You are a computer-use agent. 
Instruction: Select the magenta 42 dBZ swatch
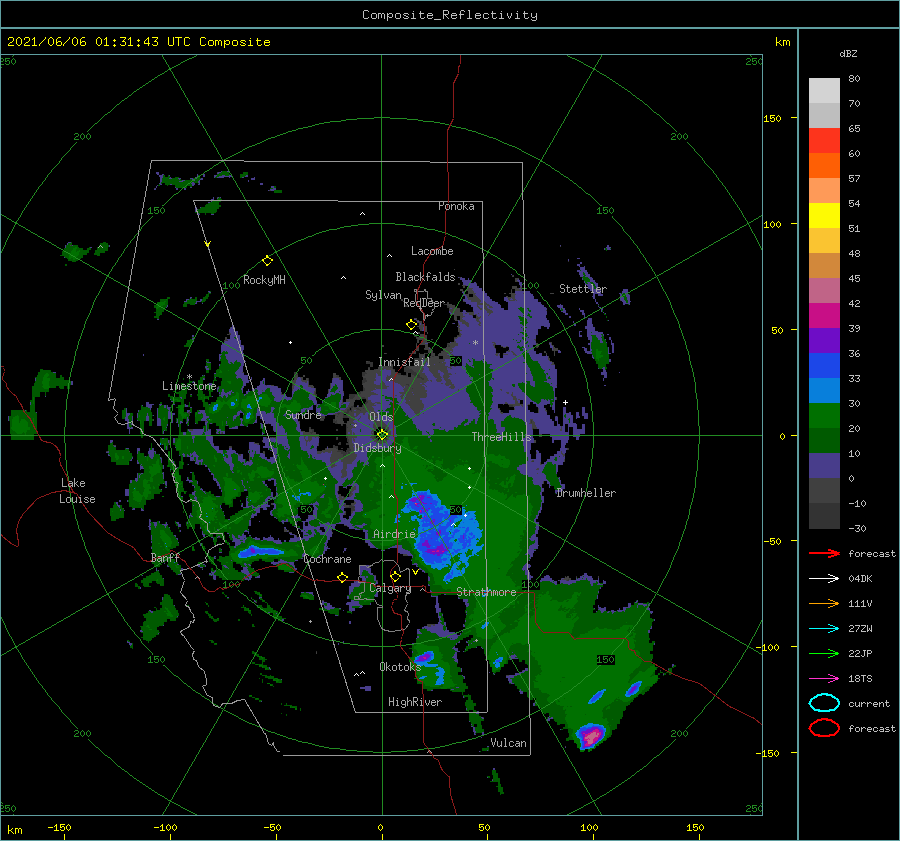point(824,315)
